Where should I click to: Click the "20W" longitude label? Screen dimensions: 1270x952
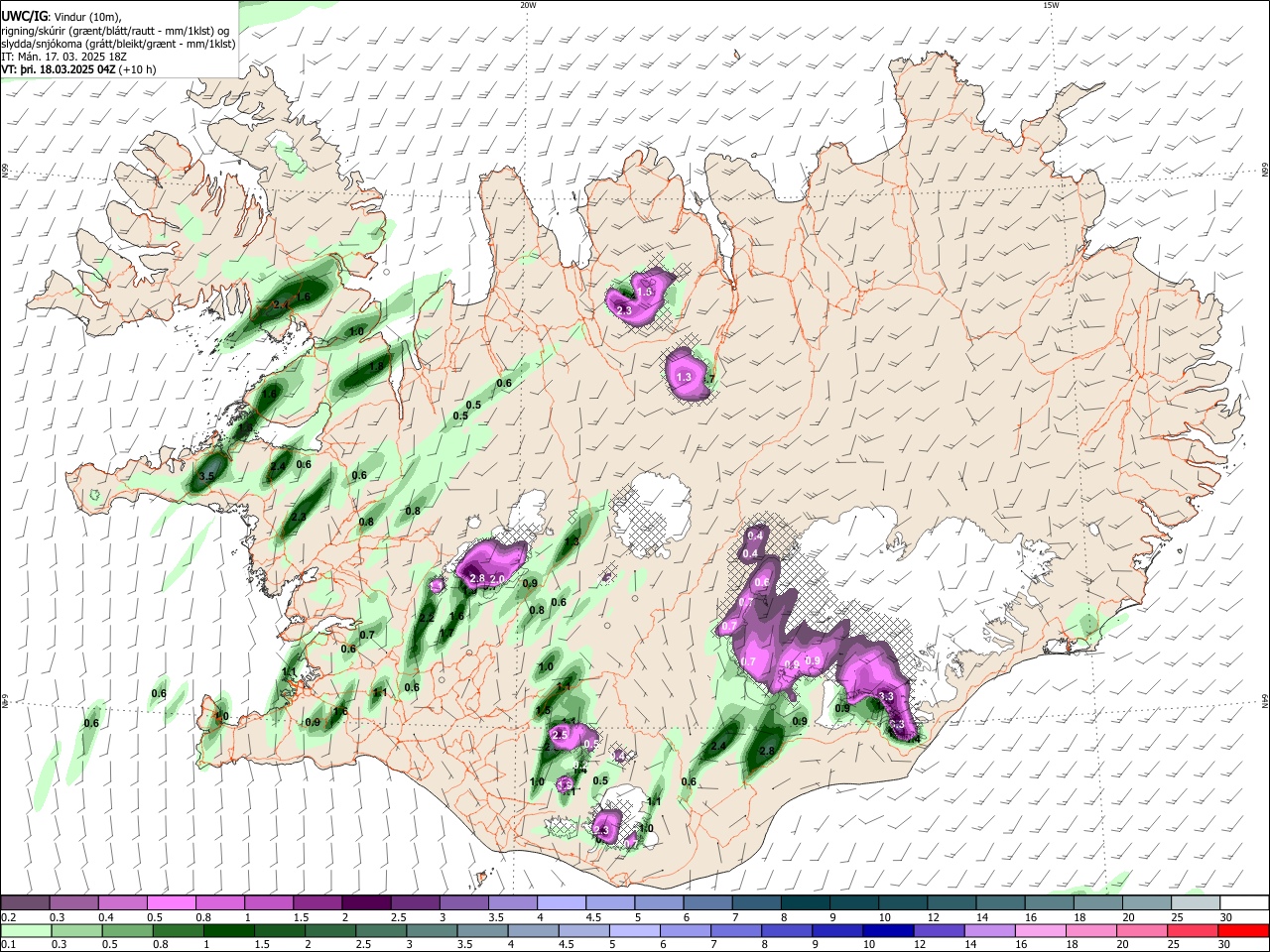(527, 5)
